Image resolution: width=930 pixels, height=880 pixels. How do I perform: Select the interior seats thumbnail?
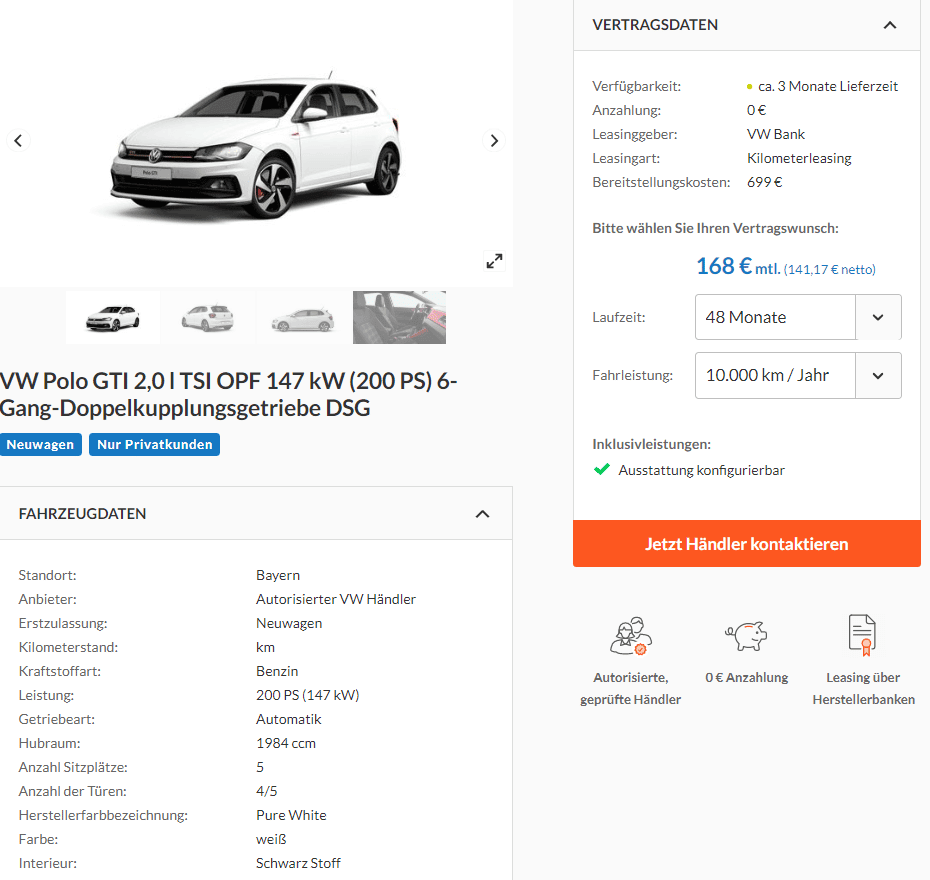click(x=399, y=317)
